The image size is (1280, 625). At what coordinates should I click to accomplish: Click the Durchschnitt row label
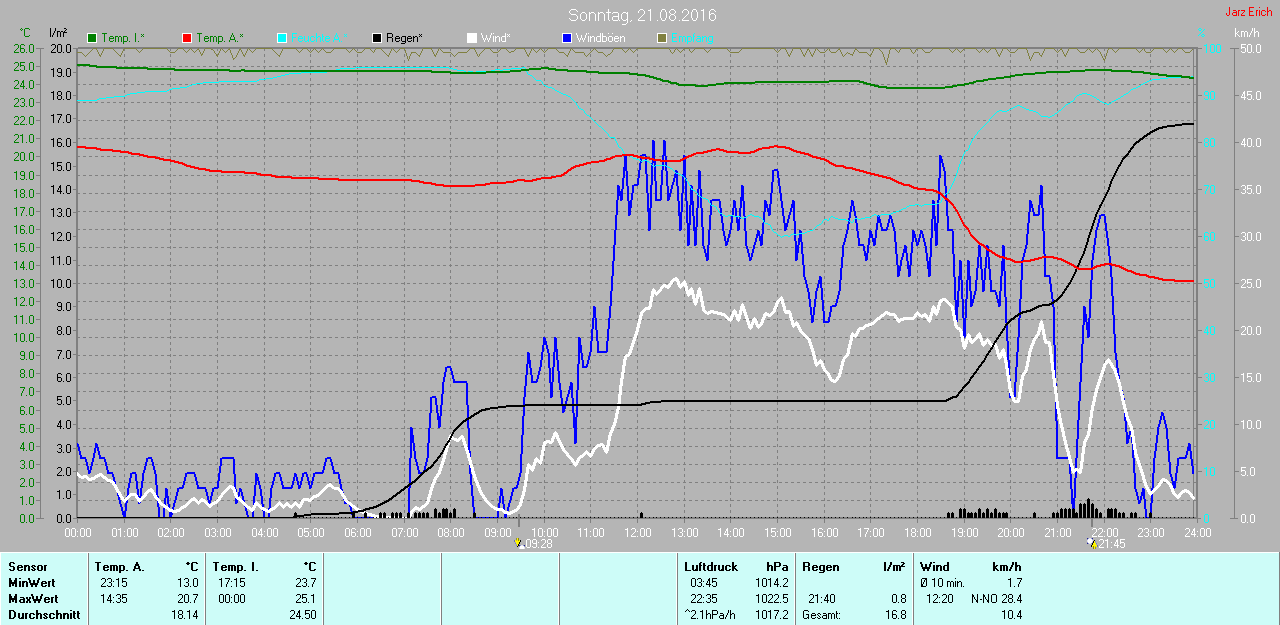pos(44,615)
